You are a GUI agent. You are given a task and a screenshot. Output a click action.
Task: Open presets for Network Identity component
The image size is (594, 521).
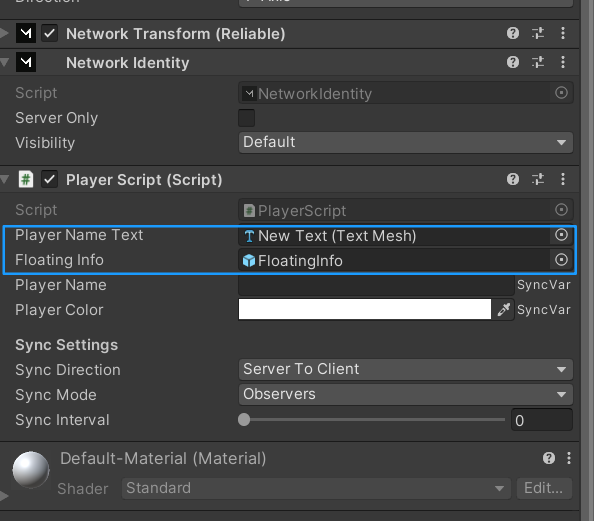pyautogui.click(x=538, y=62)
